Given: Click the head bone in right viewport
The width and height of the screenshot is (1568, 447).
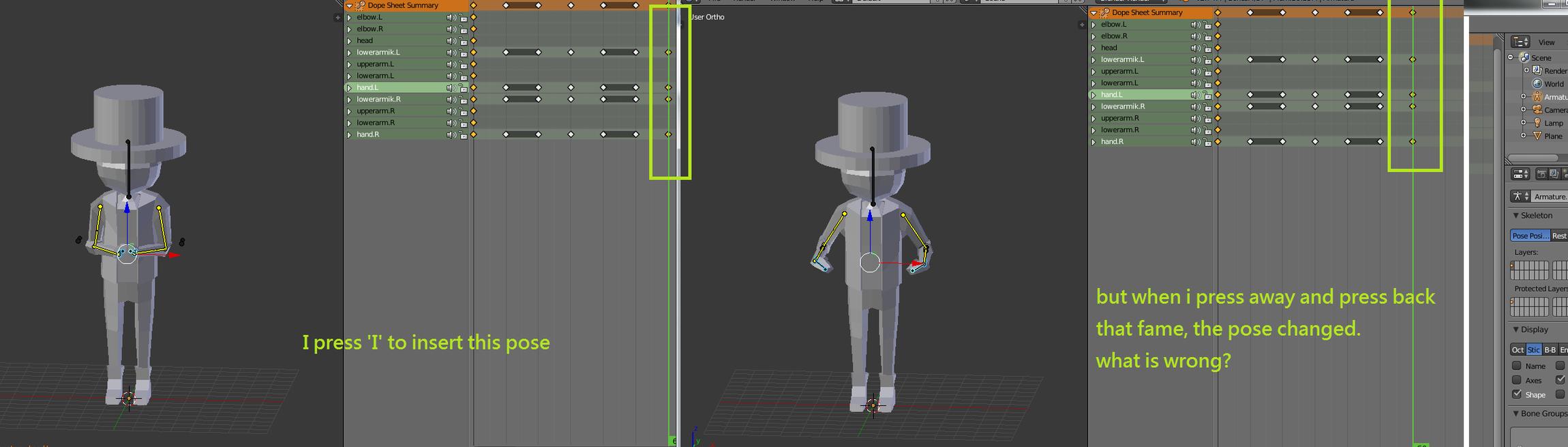Looking at the screenshot, I should click(873, 175).
